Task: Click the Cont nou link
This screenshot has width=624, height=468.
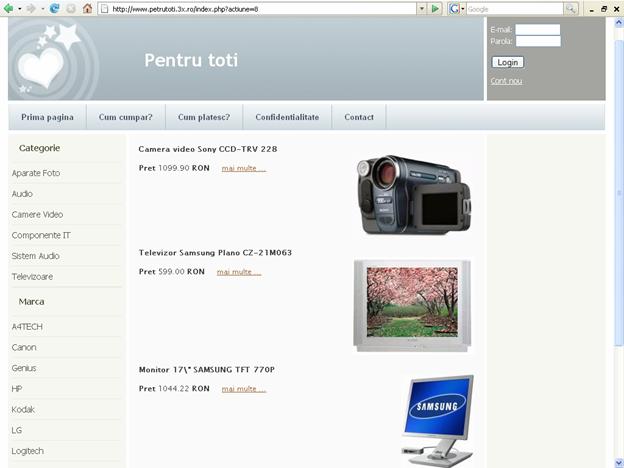Action: click(506, 81)
